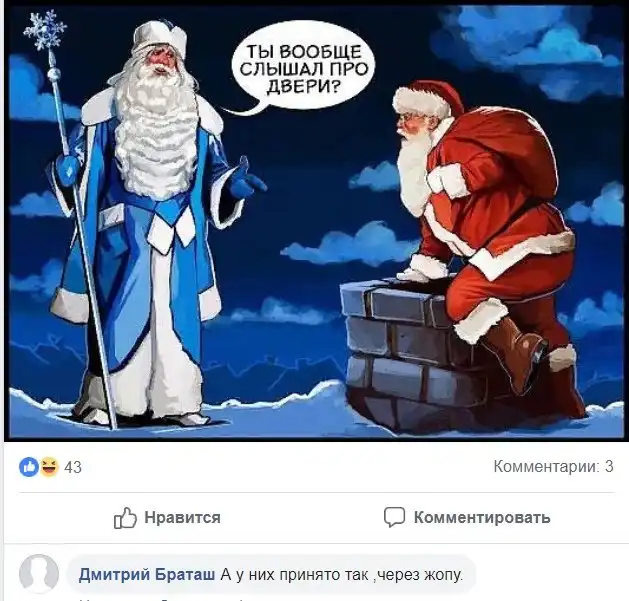Click the laughing emoji reaction icon
Screen dimensions: 629x601
point(49,467)
